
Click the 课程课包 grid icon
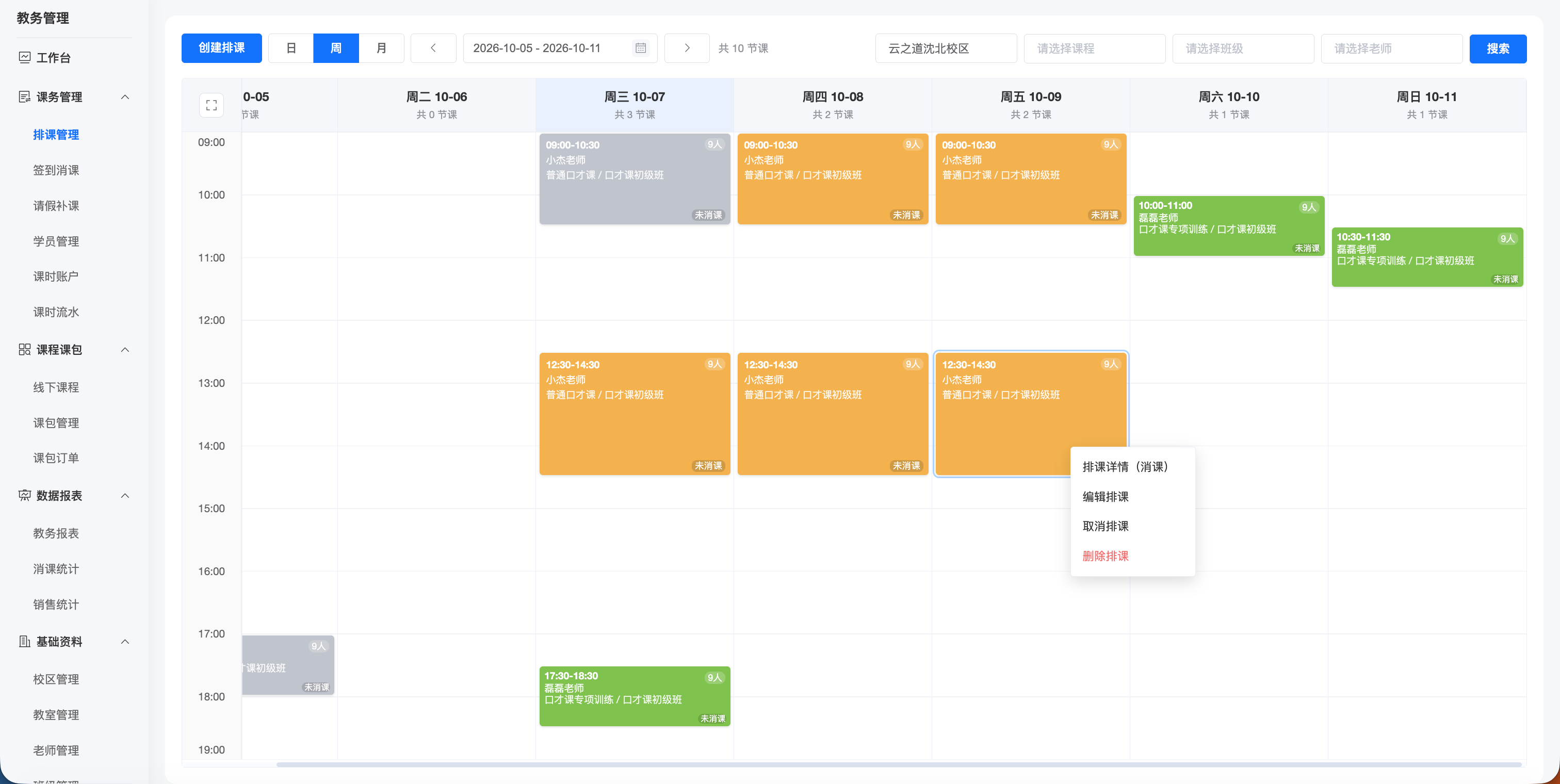[x=25, y=349]
